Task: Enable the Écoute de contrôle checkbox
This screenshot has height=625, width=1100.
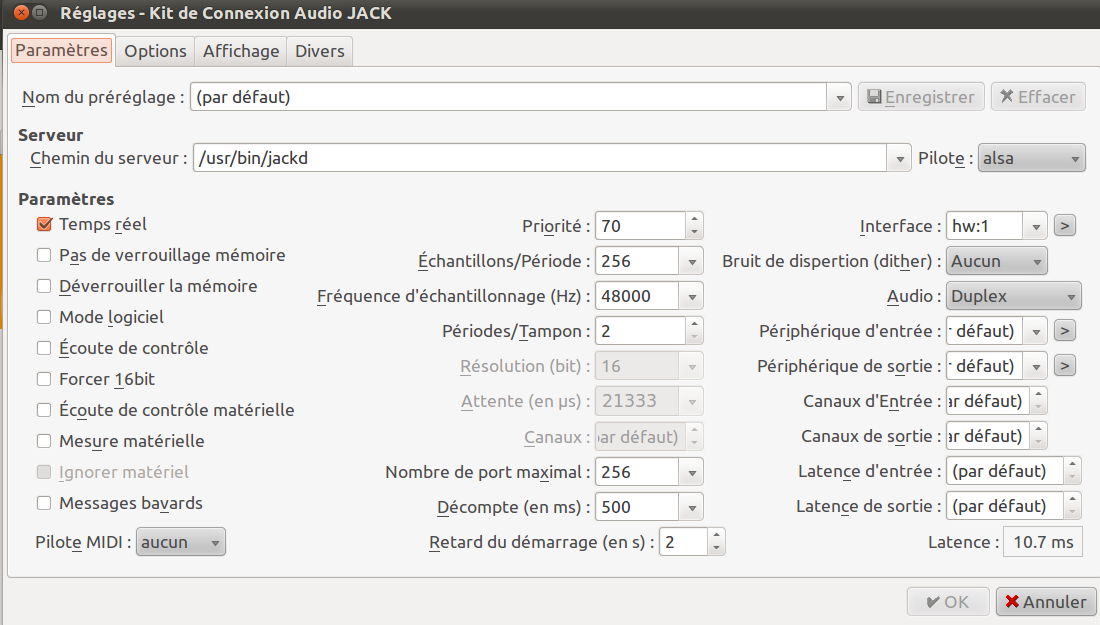Action: point(44,348)
